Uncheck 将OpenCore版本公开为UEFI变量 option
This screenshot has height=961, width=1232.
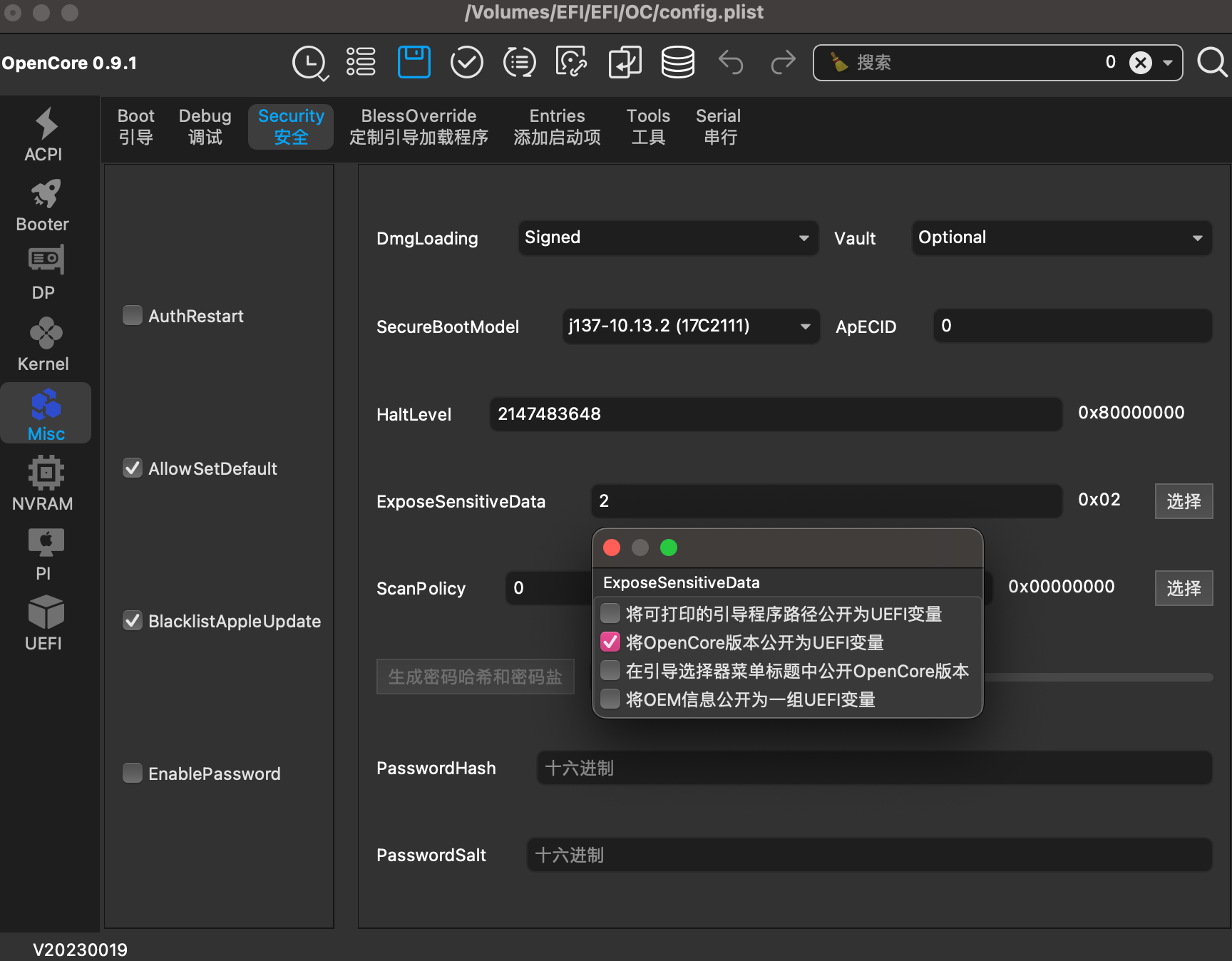click(x=610, y=642)
